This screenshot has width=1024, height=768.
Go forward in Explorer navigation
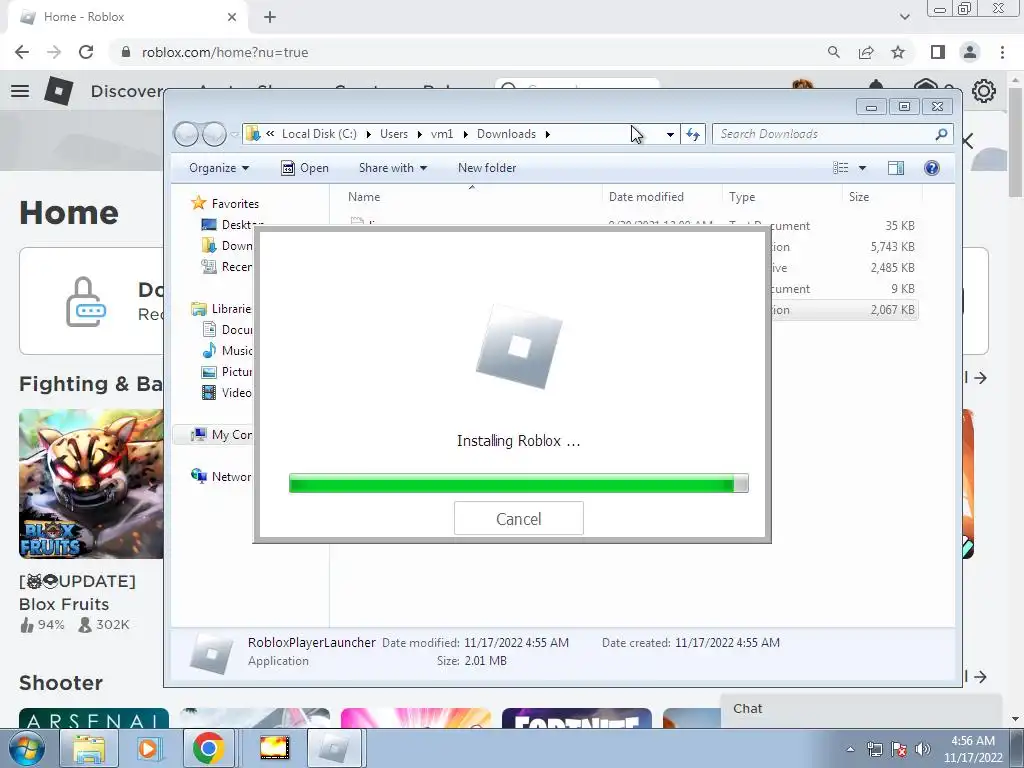[214, 134]
